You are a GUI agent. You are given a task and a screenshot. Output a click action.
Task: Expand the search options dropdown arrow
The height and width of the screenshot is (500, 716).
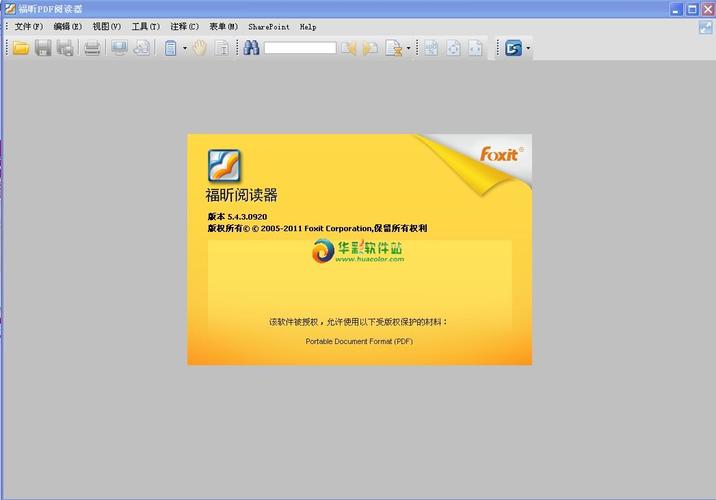(408, 48)
